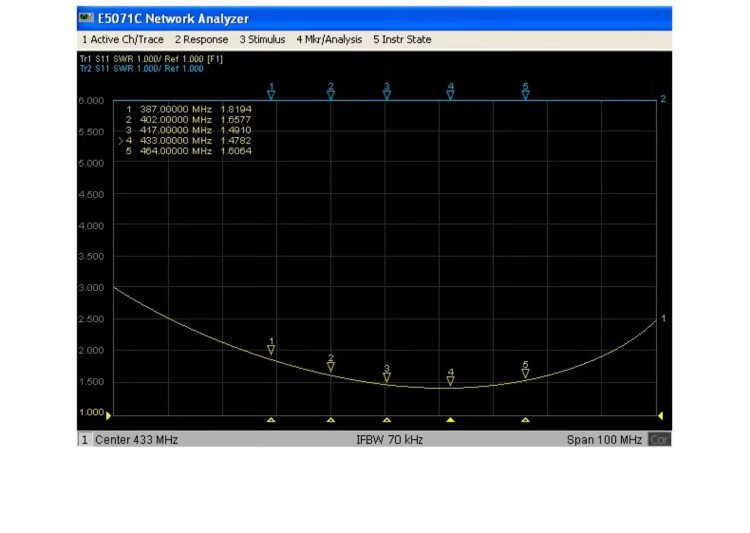
Task: Toggle the Cor correction indicator
Action: [x=659, y=440]
